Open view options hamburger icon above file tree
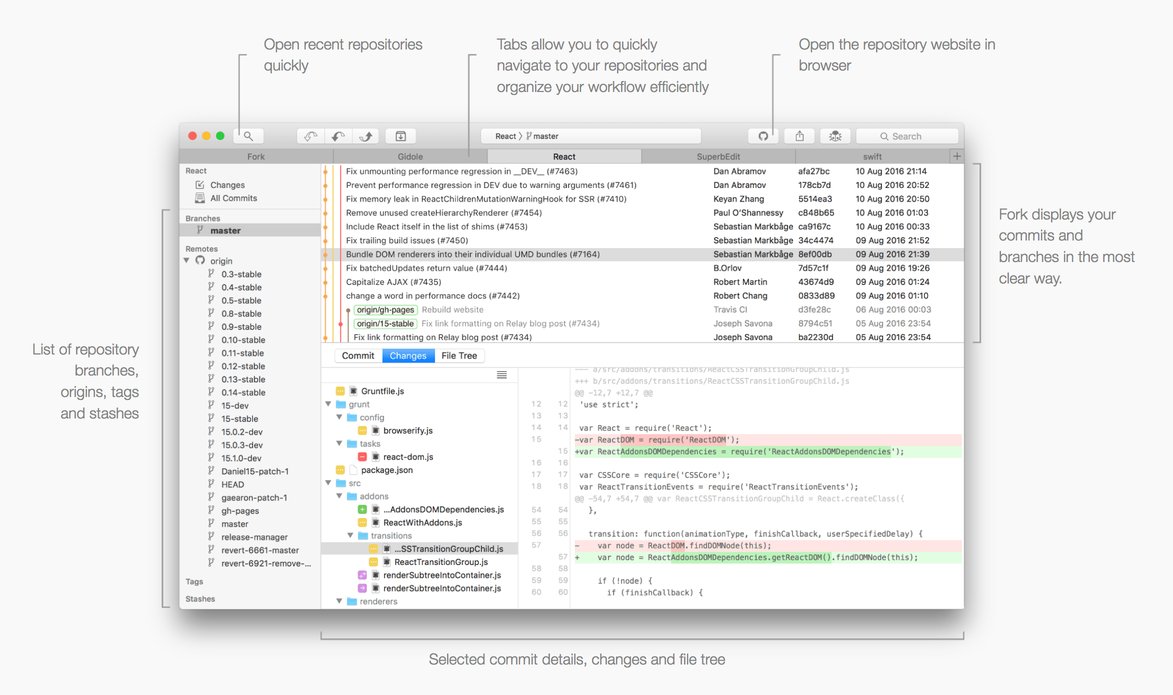The image size is (1173, 695). [501, 374]
